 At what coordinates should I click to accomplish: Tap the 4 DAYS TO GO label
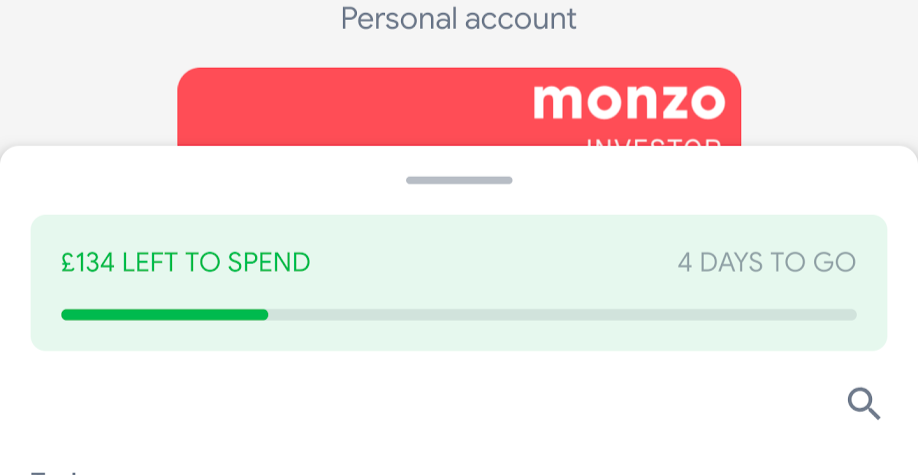click(x=766, y=262)
